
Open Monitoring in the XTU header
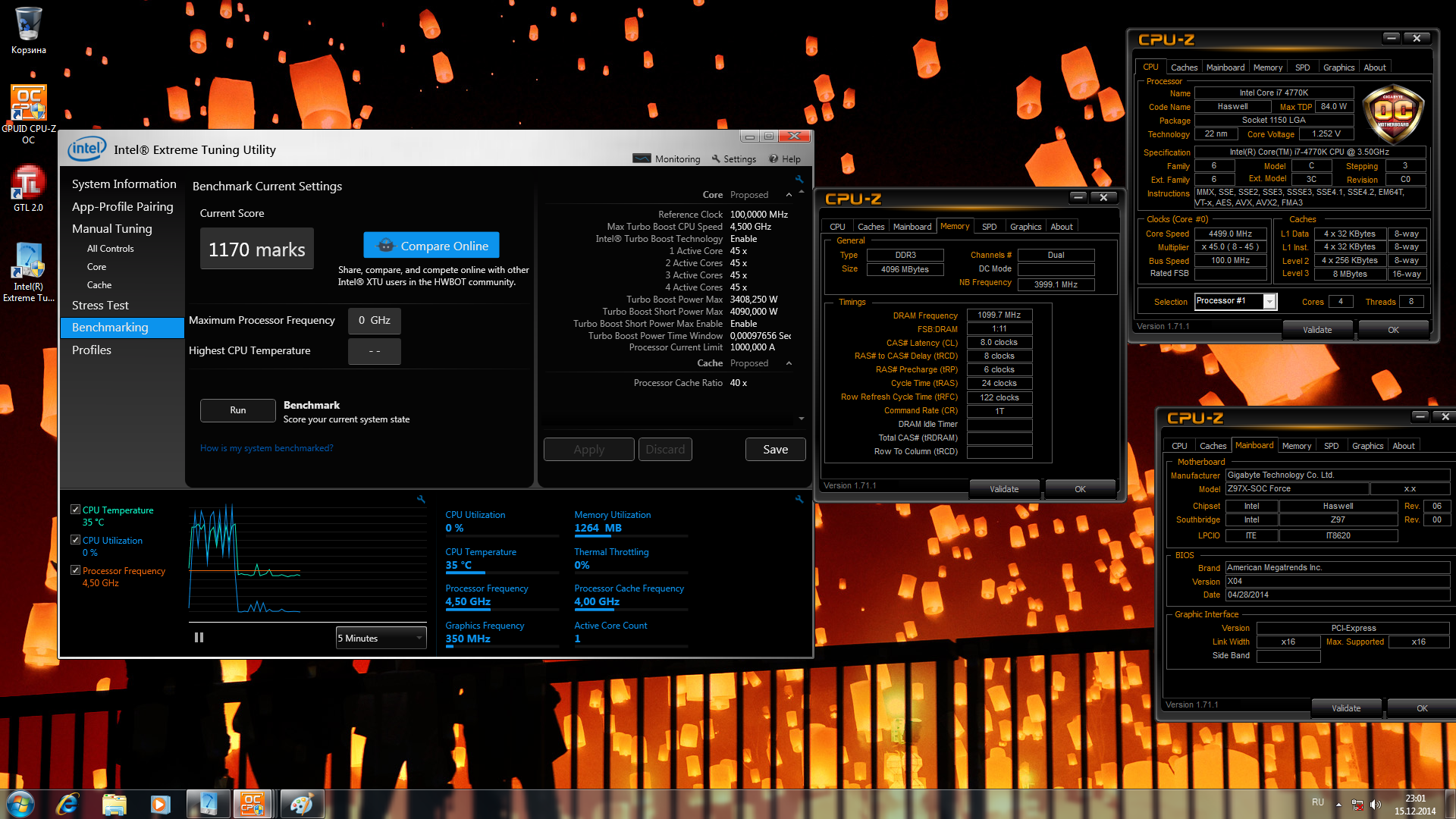[x=667, y=159]
